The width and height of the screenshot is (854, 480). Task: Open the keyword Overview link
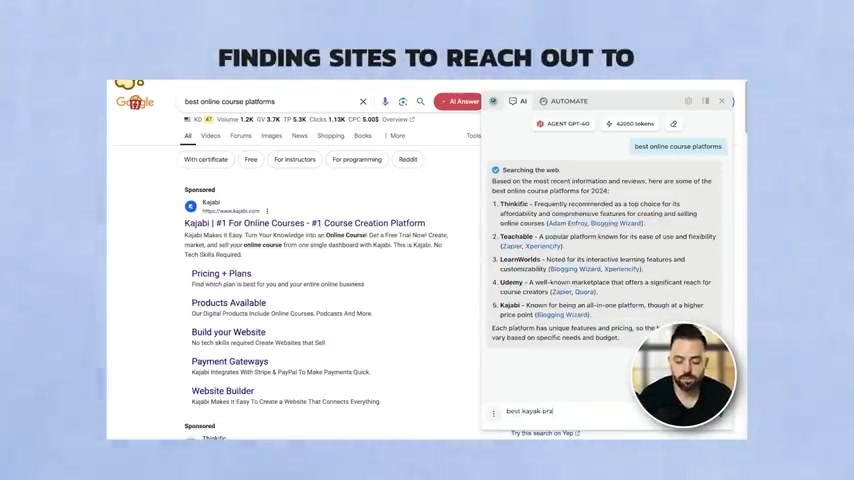(398, 119)
